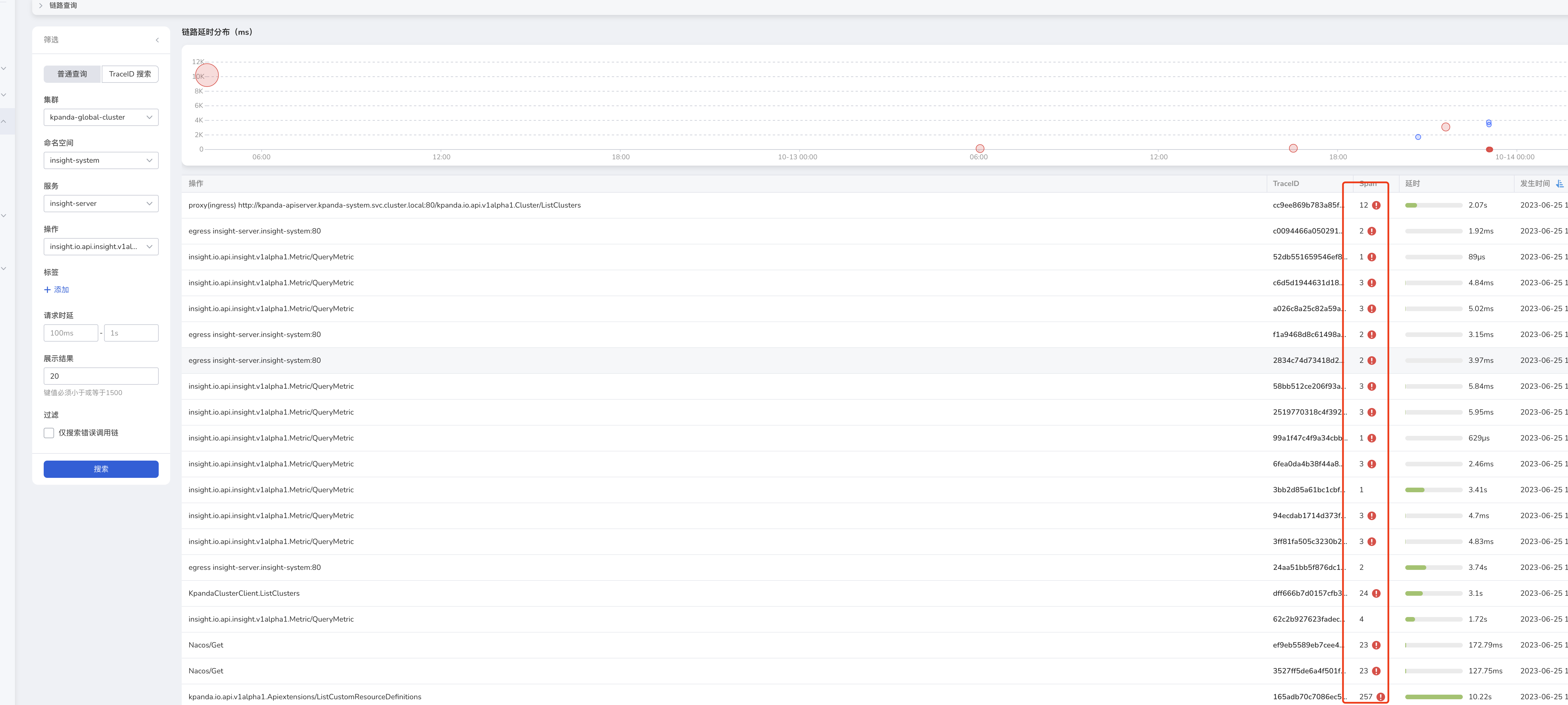Image resolution: width=1568 pixels, height=705 pixels.
Task: Switch to 普通查询 tab
Action: click(x=72, y=74)
